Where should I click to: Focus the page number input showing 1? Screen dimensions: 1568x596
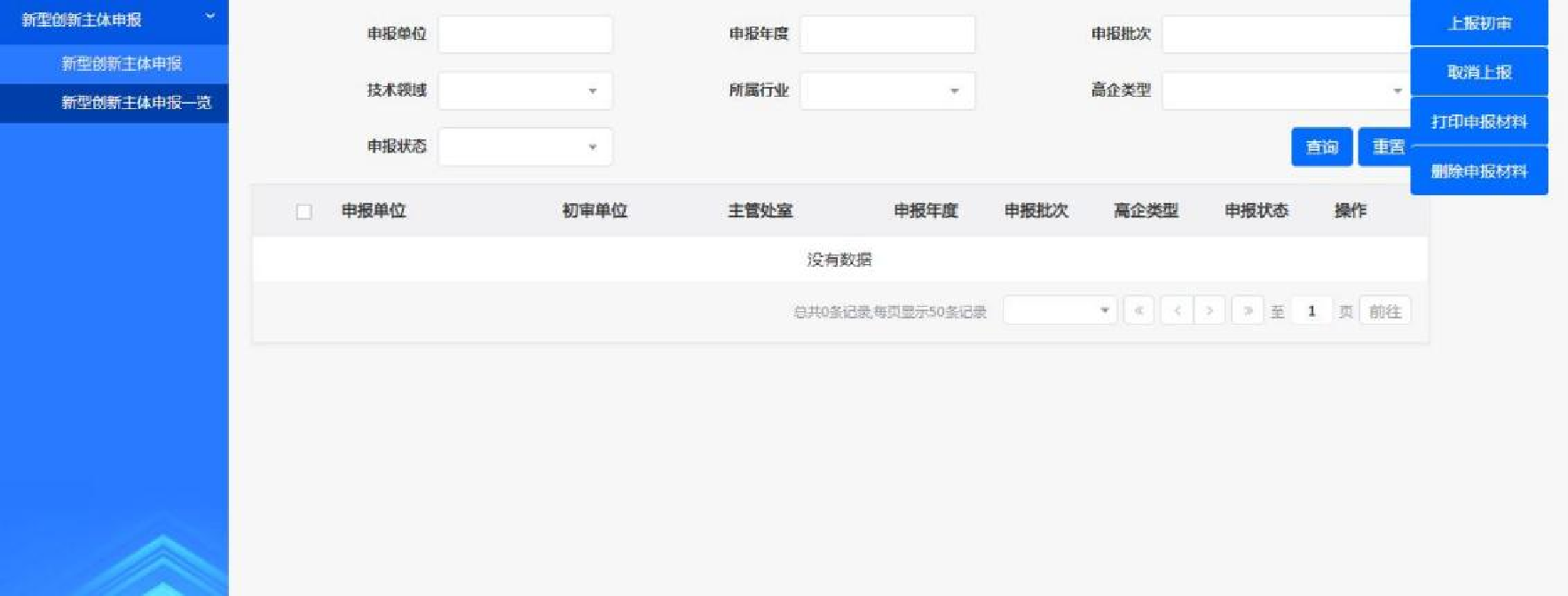coord(1312,310)
